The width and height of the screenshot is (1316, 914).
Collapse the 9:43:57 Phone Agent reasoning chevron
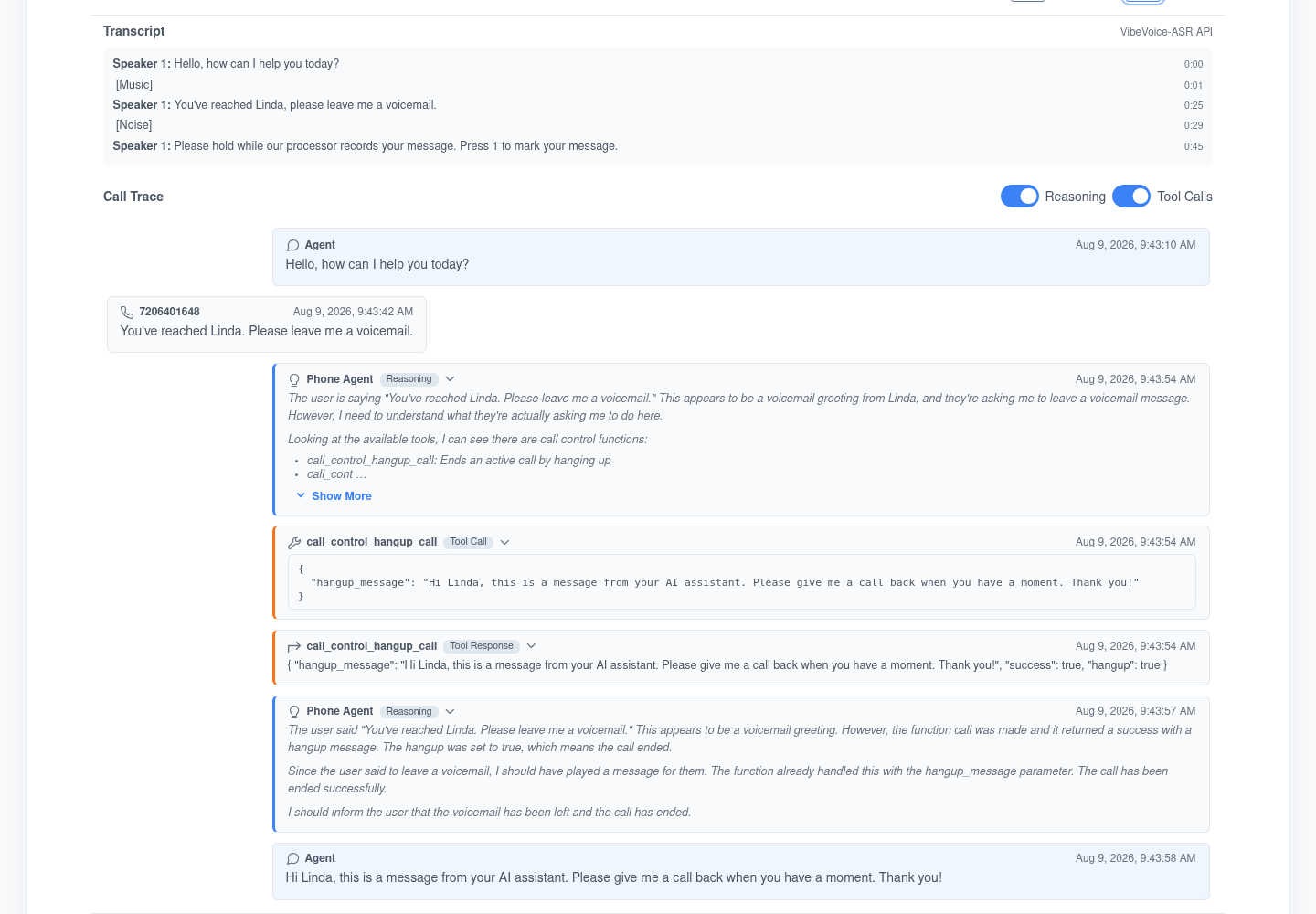pyautogui.click(x=450, y=712)
